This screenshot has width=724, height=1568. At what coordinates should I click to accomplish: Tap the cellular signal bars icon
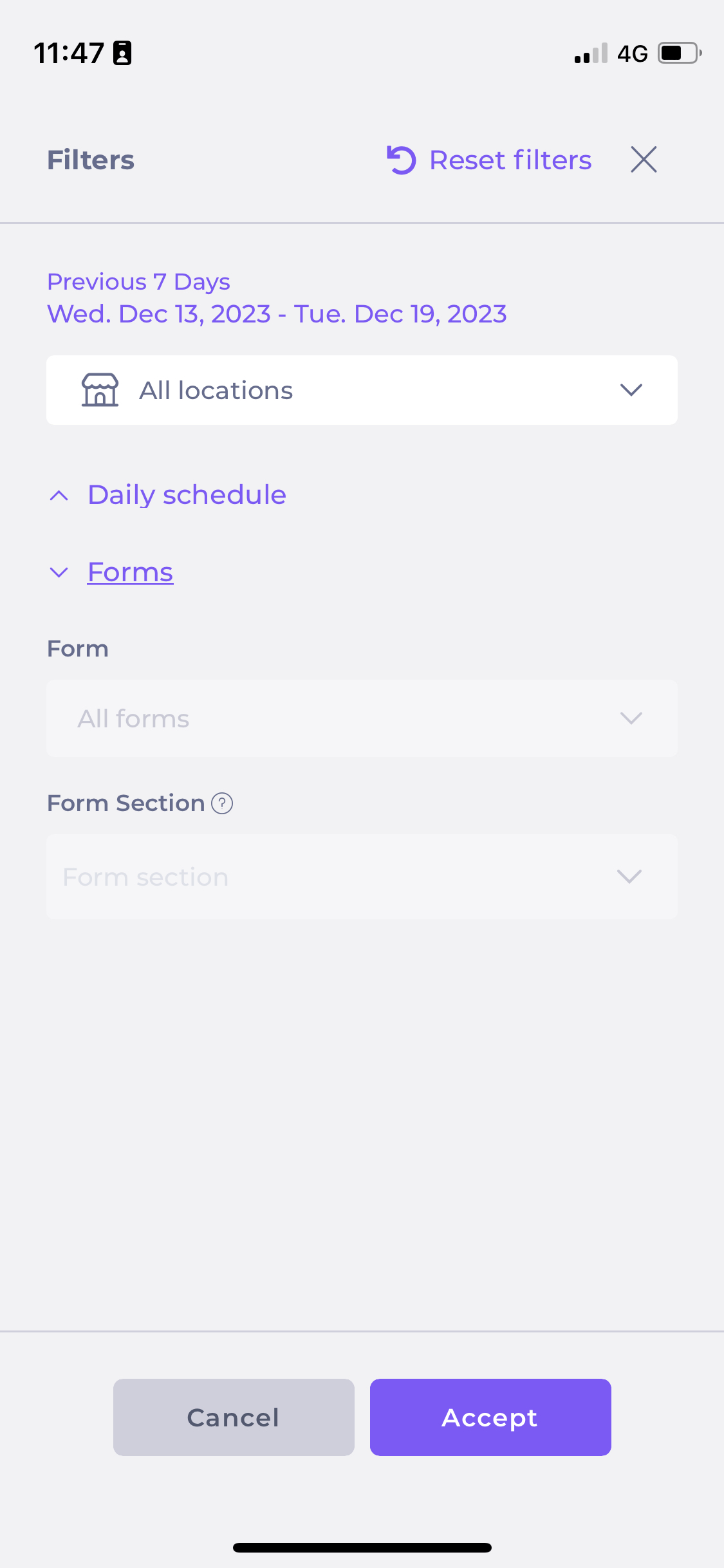point(591,53)
